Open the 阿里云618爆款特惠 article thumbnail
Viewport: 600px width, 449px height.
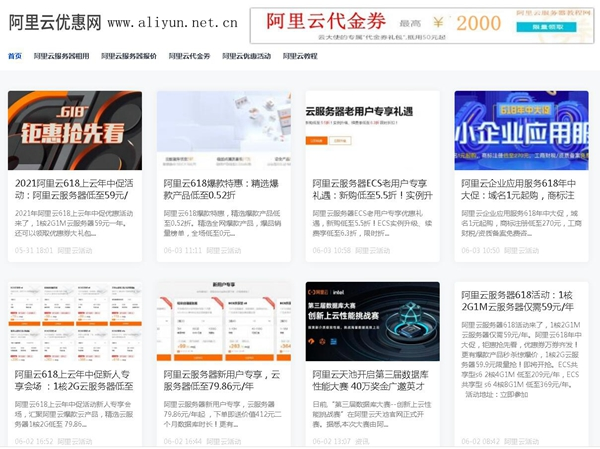[x=223, y=130]
